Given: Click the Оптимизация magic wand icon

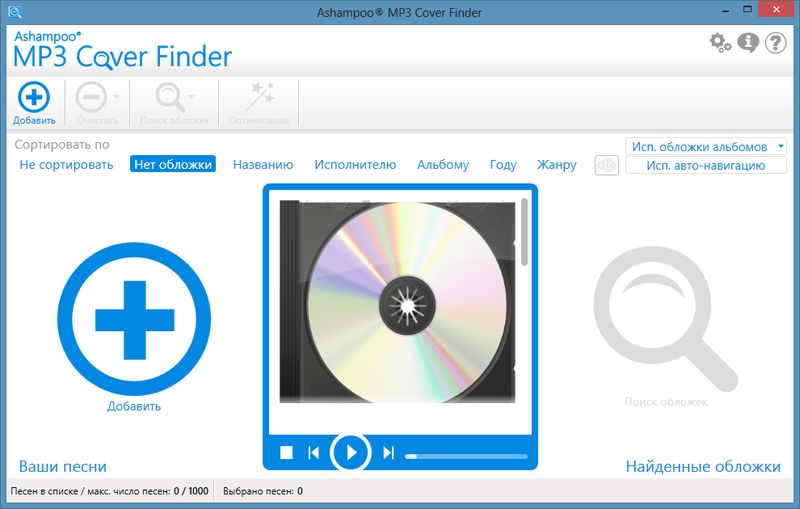Looking at the screenshot, I should [x=259, y=98].
